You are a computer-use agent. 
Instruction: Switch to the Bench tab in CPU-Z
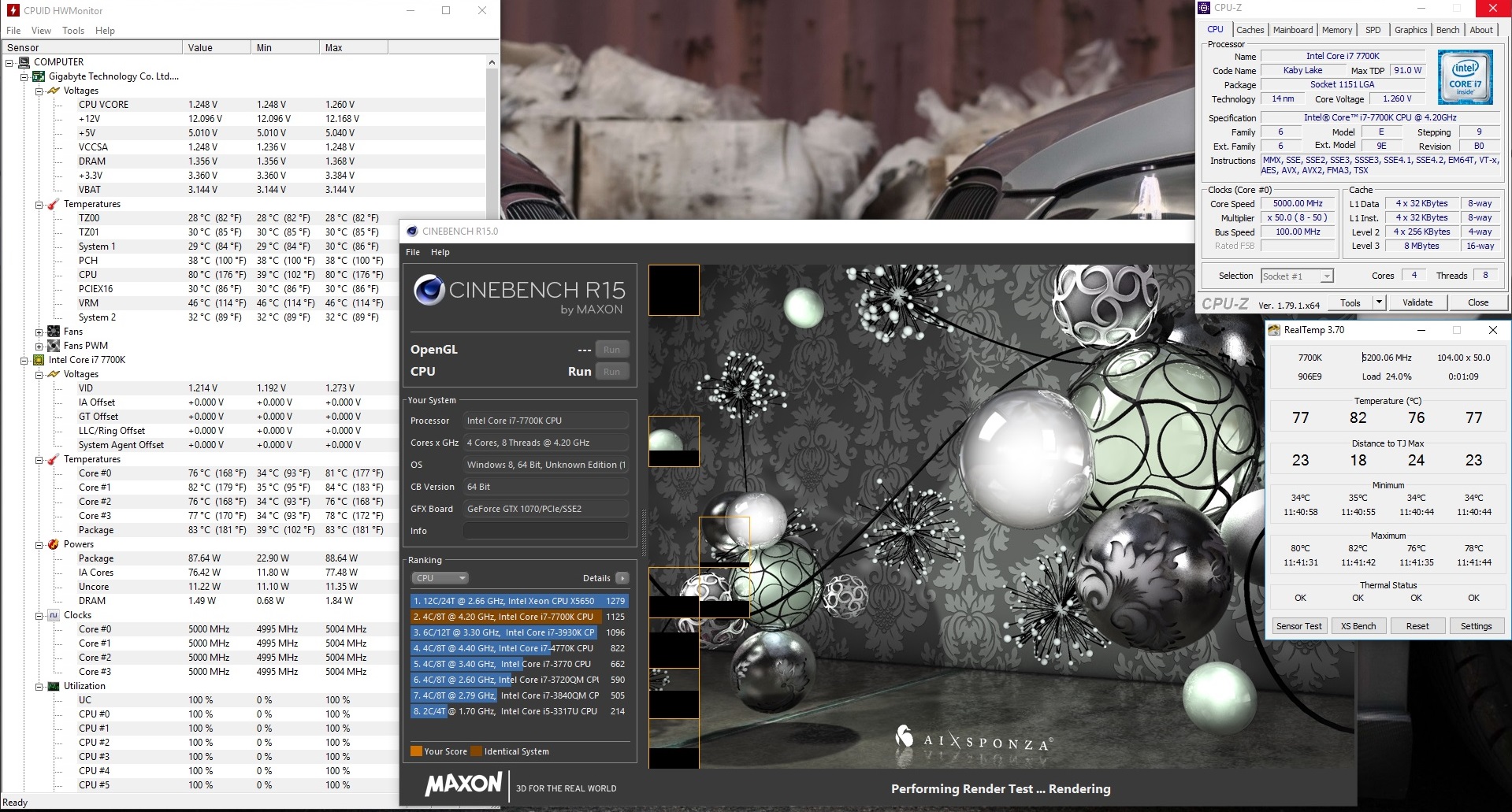1447,30
